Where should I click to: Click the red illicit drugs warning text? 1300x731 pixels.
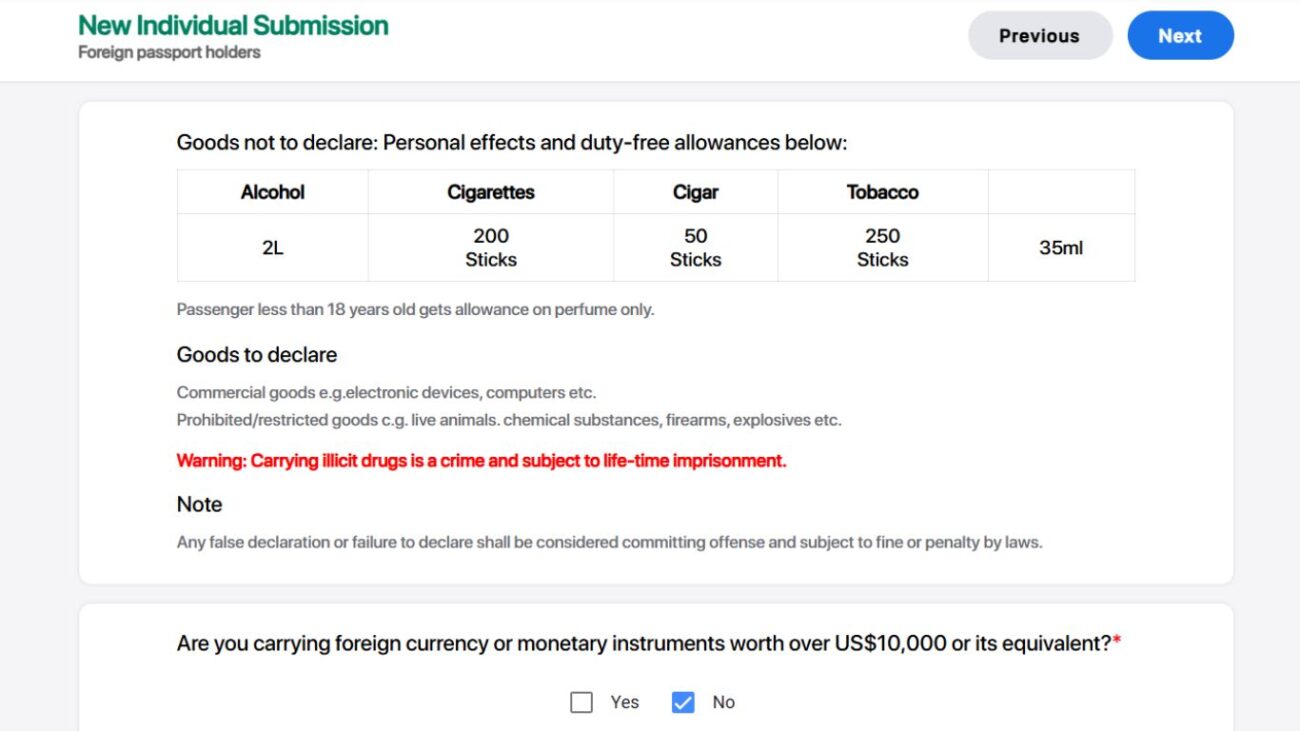pos(481,461)
